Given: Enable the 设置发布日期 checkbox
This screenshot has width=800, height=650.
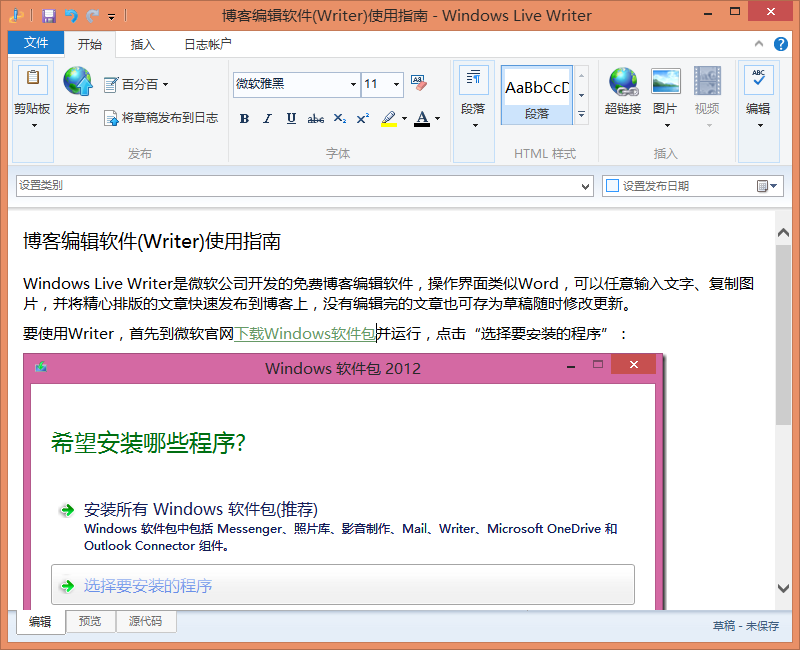Looking at the screenshot, I should pos(612,186).
